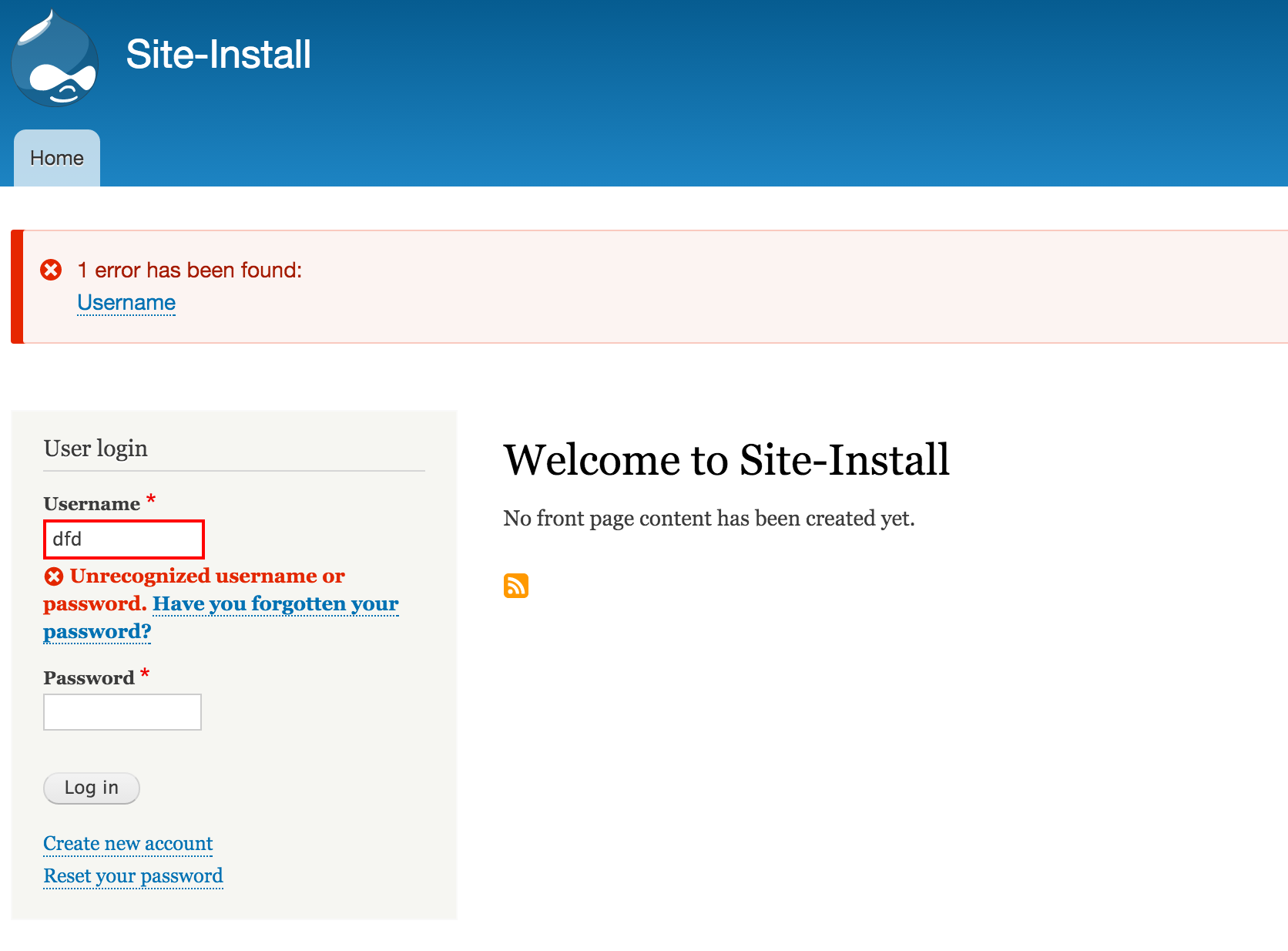Click the Drupal drop logo
Image resolution: width=1288 pixels, height=951 pixels.
pyautogui.click(x=55, y=59)
